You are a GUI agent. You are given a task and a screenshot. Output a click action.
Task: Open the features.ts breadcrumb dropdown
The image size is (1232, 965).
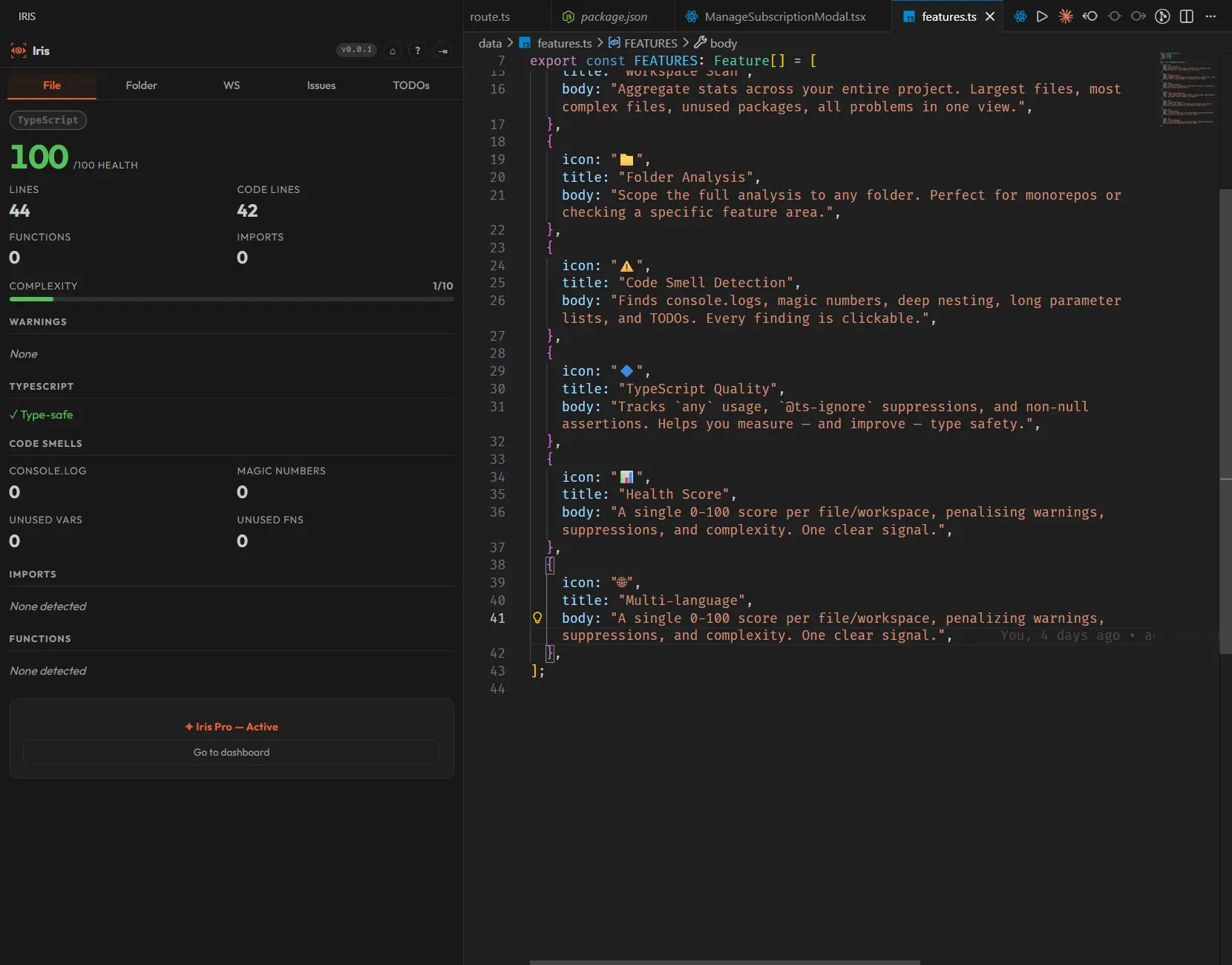click(x=566, y=43)
